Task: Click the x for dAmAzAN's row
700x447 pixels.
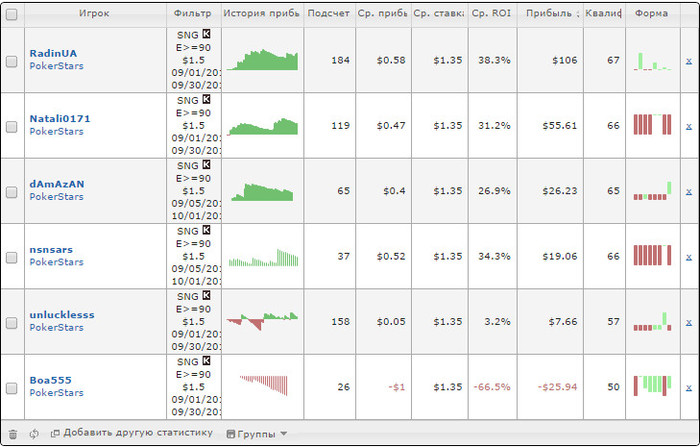Action: coord(688,191)
